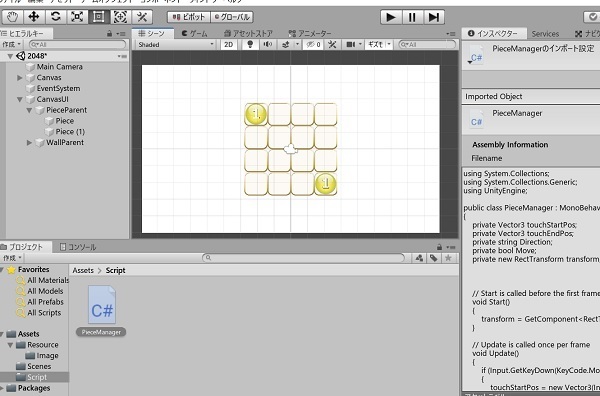The height and width of the screenshot is (396, 600).
Task: Toggle scene audio speaker icon
Action: pos(267,45)
